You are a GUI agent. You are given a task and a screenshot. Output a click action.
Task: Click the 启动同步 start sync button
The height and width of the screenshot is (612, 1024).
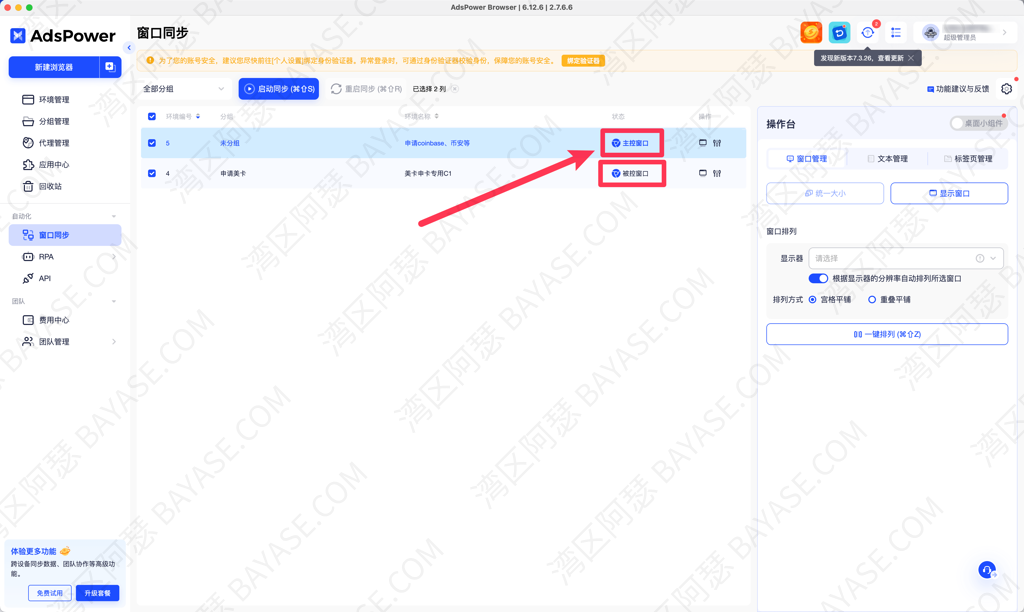coord(279,89)
